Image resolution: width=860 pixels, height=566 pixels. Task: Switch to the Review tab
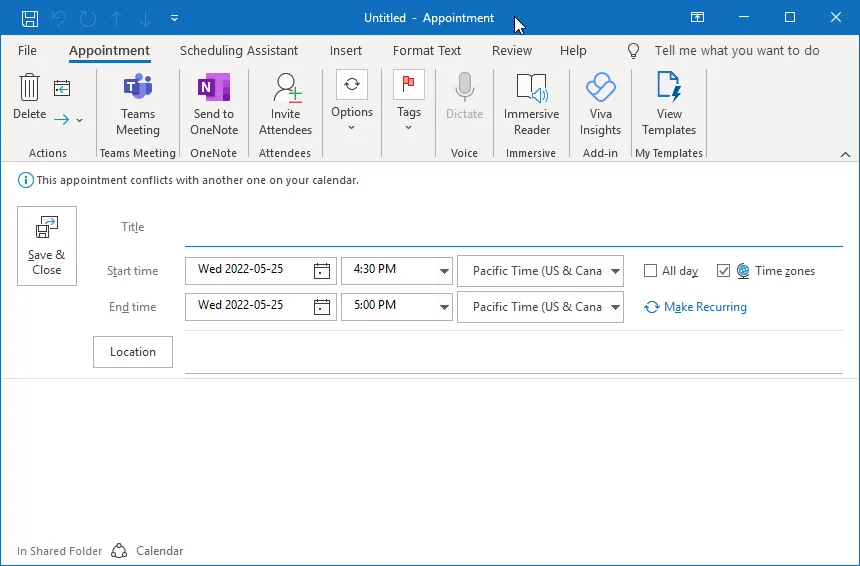click(512, 50)
